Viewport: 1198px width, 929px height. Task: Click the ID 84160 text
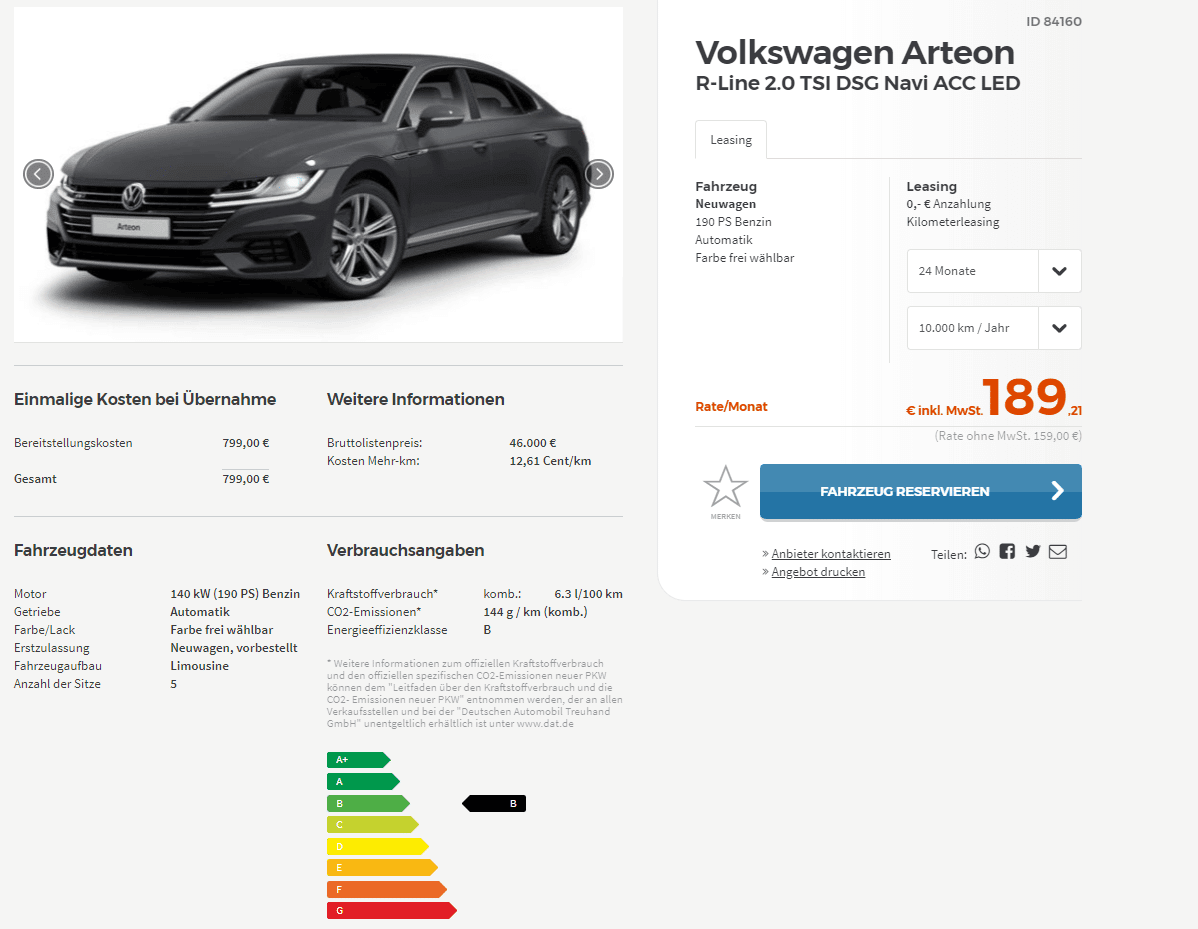(1054, 21)
